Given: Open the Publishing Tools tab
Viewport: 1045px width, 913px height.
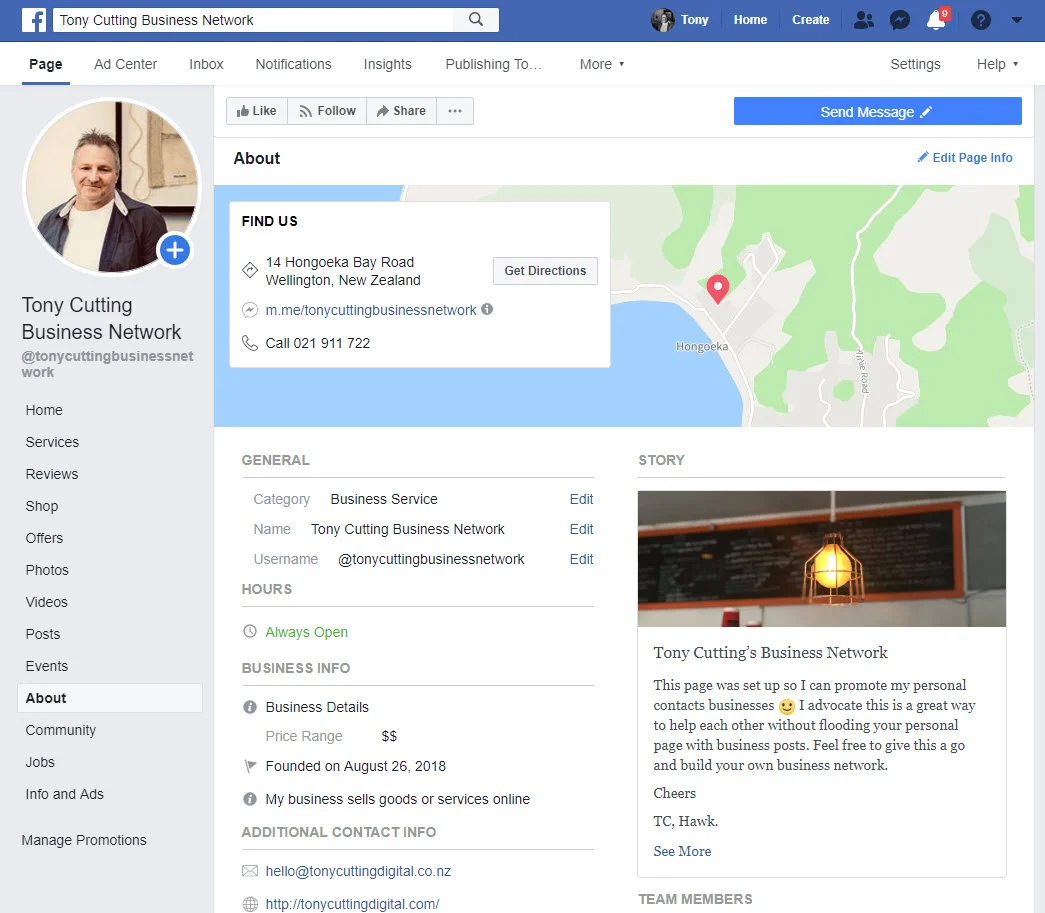Looking at the screenshot, I should [493, 64].
